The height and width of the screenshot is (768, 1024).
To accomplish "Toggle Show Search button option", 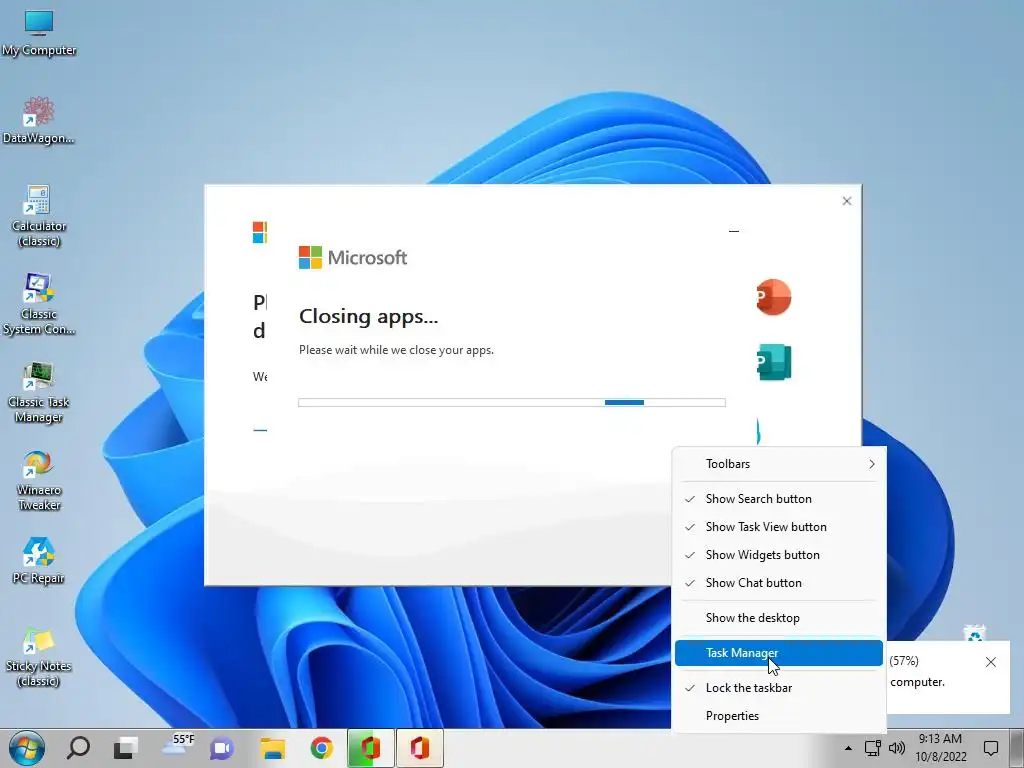I will (779, 499).
